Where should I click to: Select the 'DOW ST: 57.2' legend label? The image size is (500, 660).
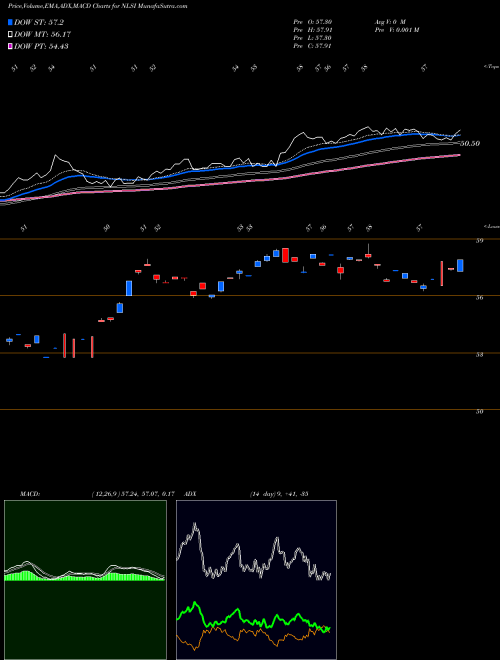pos(39,22)
